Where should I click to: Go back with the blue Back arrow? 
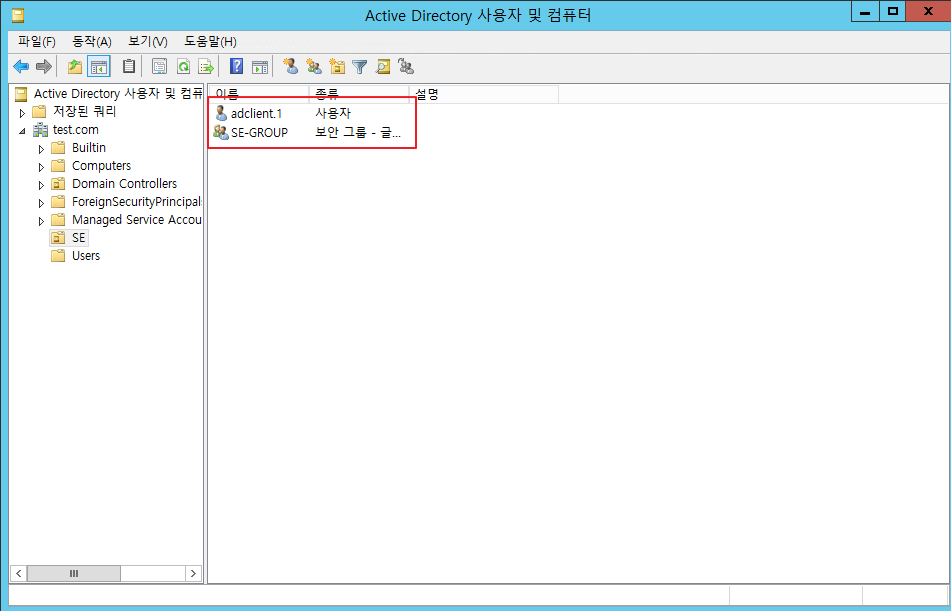(x=21, y=67)
